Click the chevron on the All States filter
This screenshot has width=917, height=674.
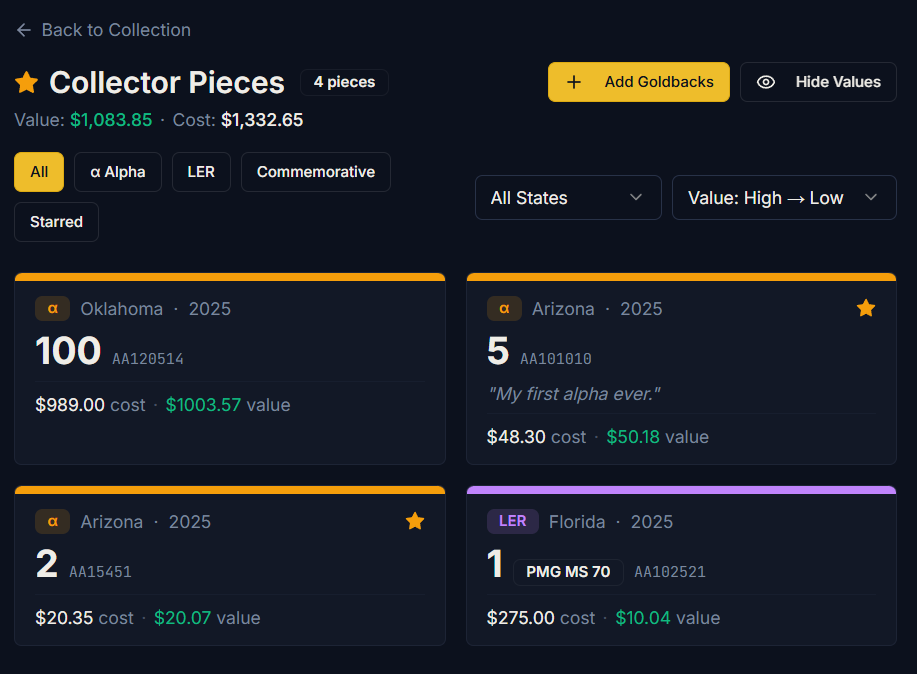click(x=636, y=198)
